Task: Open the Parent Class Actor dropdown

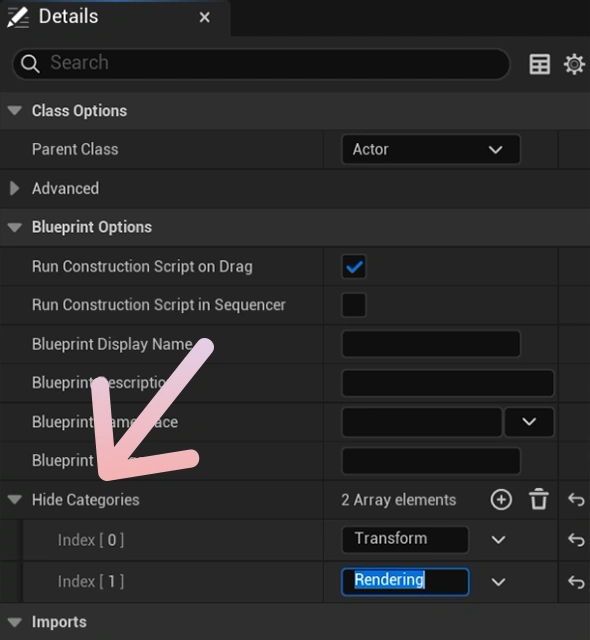Action: click(430, 149)
